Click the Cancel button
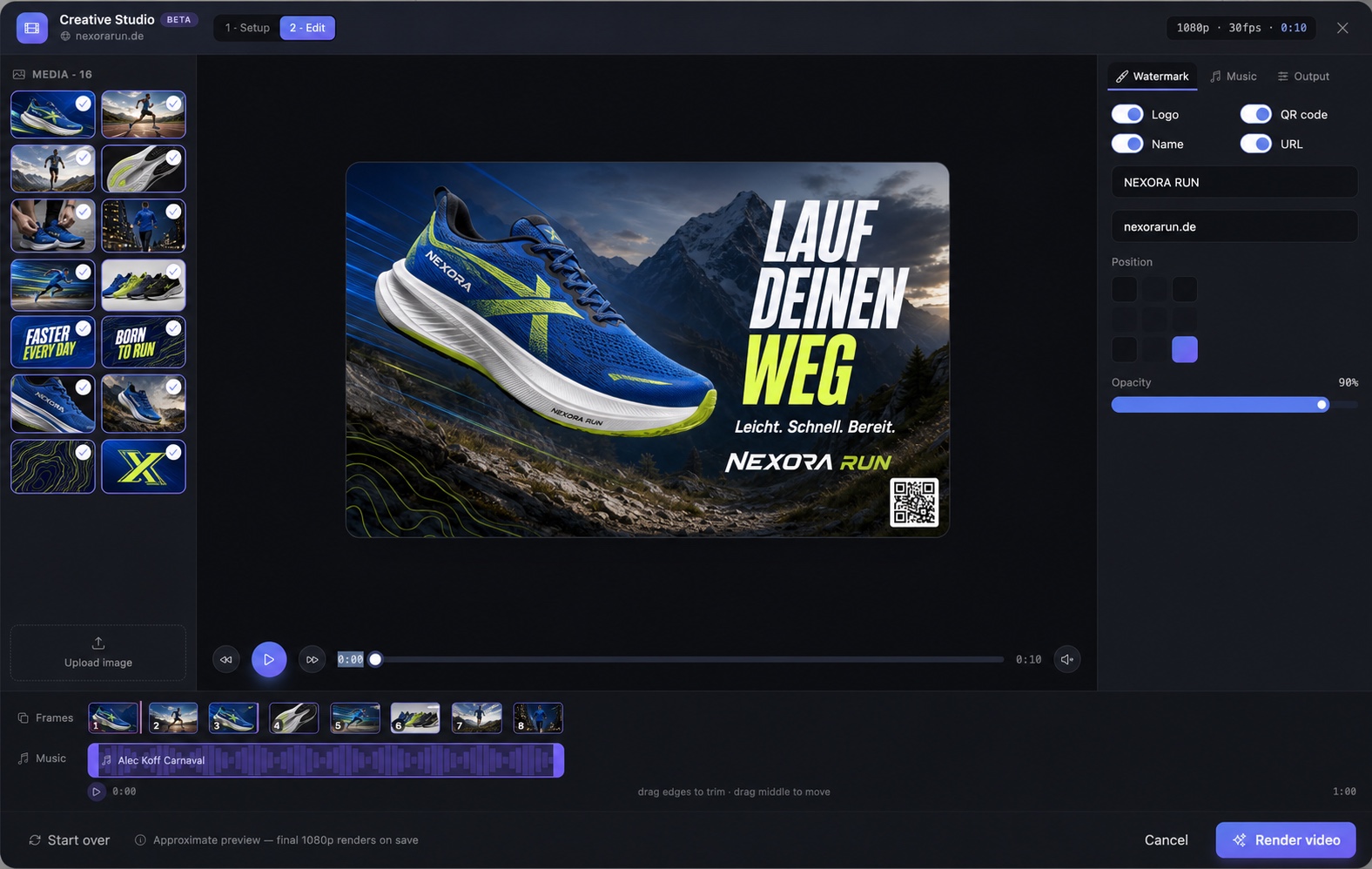This screenshot has width=1372, height=869. click(x=1166, y=840)
